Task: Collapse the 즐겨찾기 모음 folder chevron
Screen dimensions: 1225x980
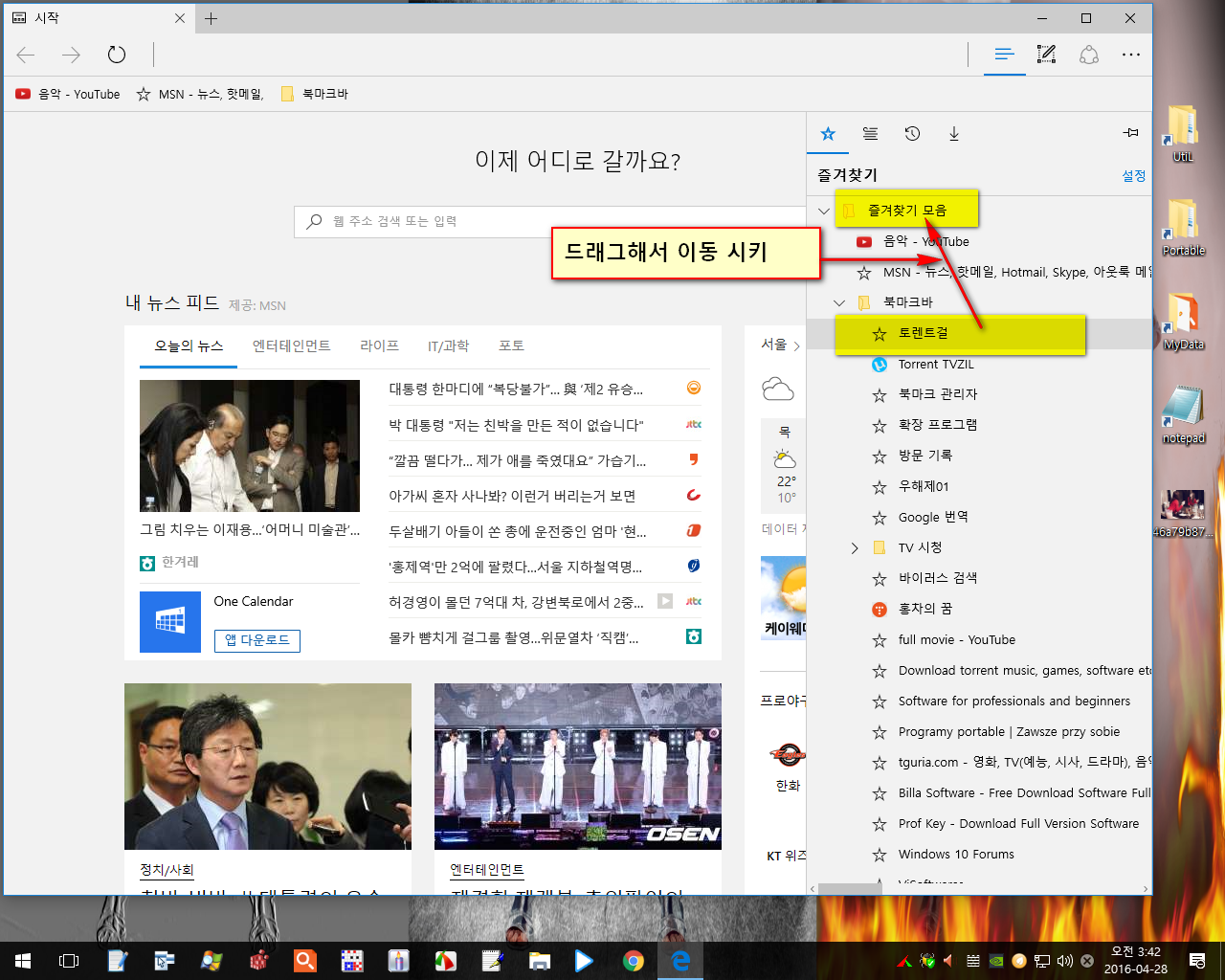Action: click(x=824, y=211)
